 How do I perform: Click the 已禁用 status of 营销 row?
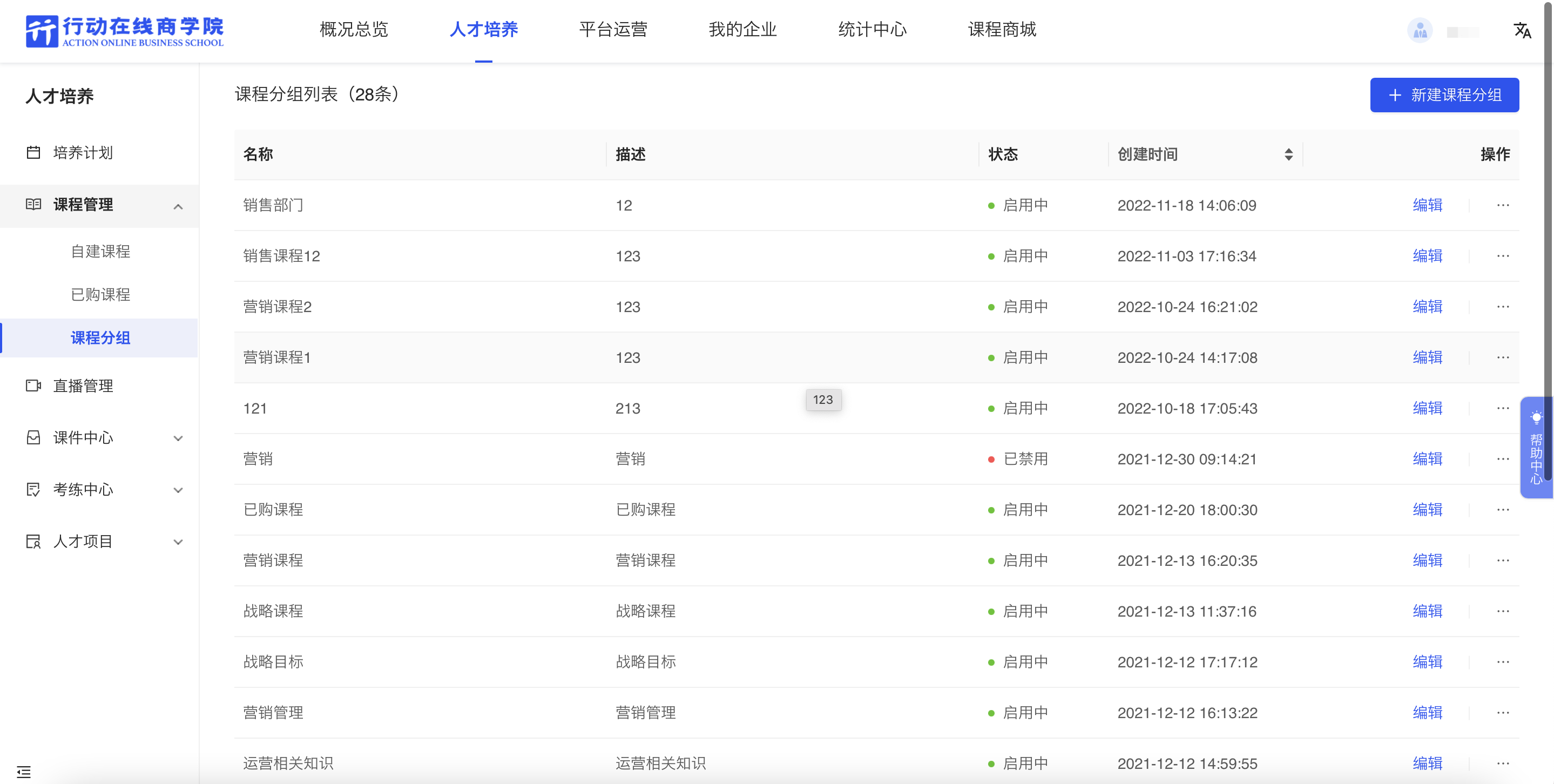tap(1025, 459)
